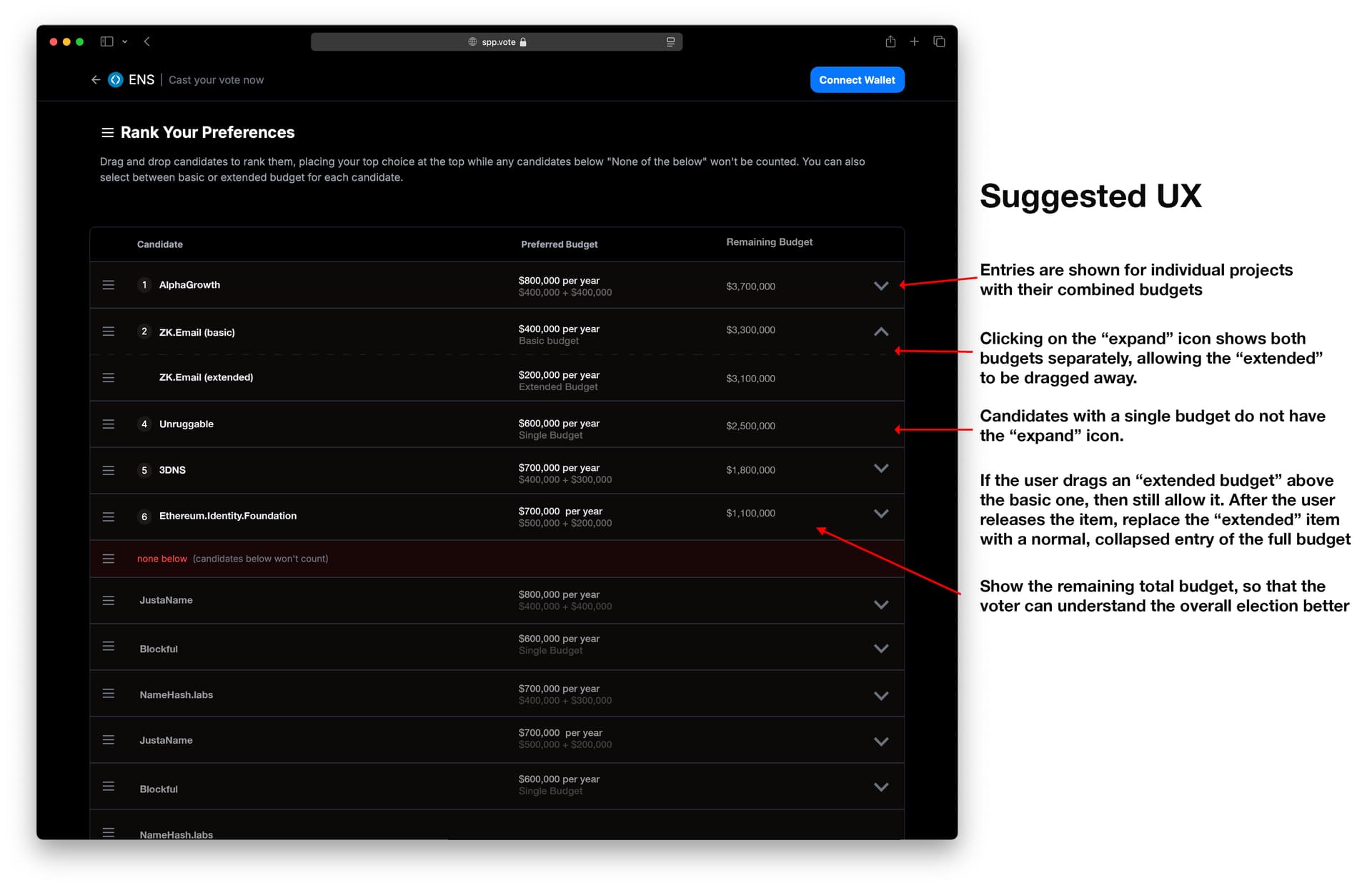Click the rank 4 badge for Unruggable
Screen dimensions: 1372x888
coord(144,424)
